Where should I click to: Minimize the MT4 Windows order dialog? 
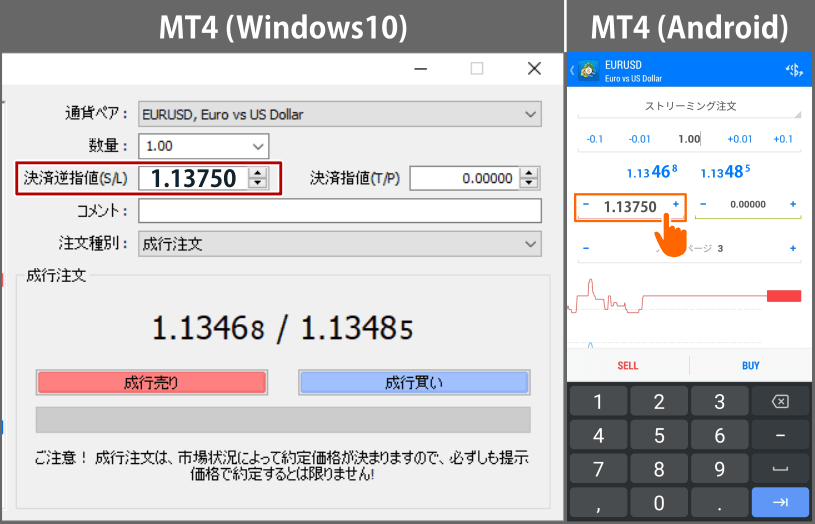point(421,69)
